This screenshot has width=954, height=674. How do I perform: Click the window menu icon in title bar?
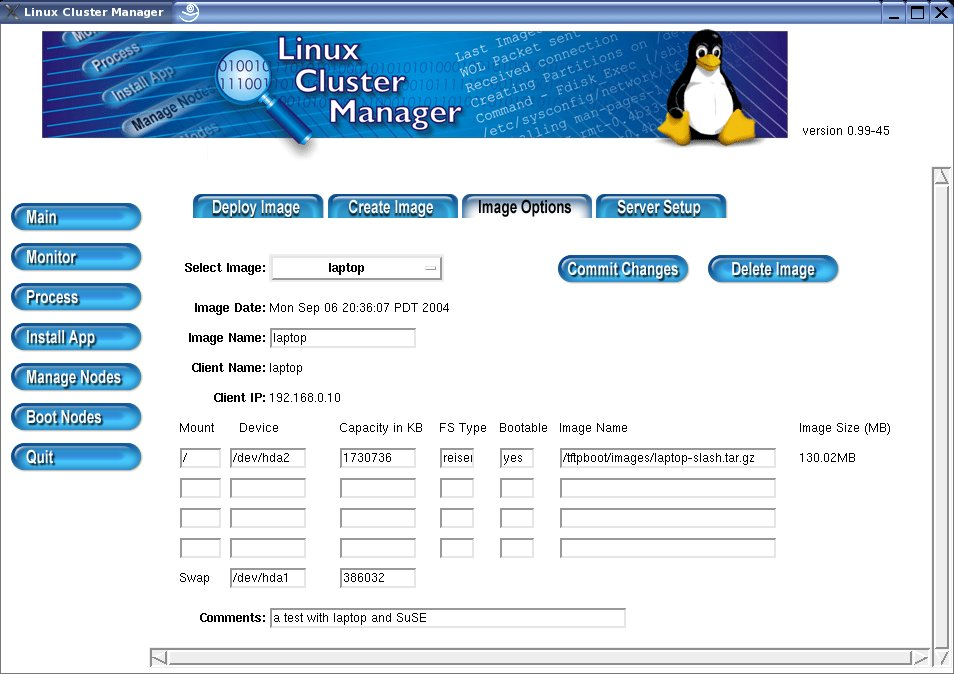click(x=11, y=12)
